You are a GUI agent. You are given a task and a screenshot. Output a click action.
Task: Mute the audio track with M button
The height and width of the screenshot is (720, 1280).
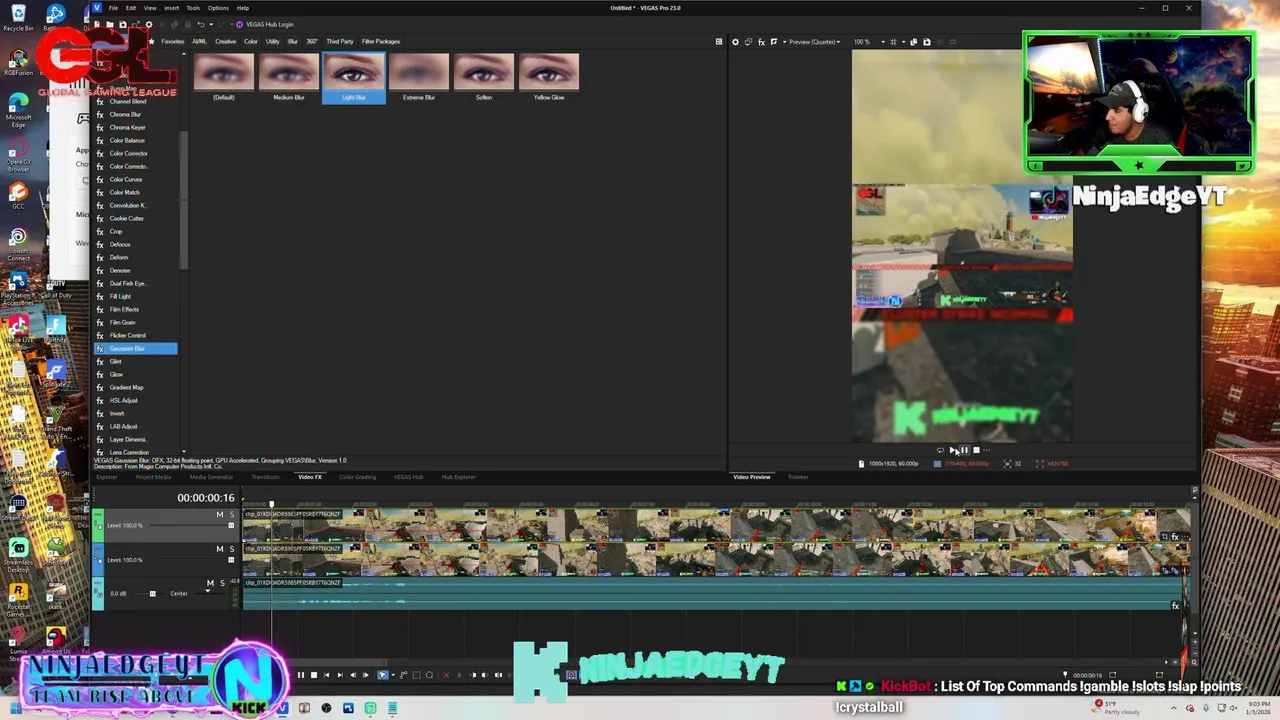210,583
